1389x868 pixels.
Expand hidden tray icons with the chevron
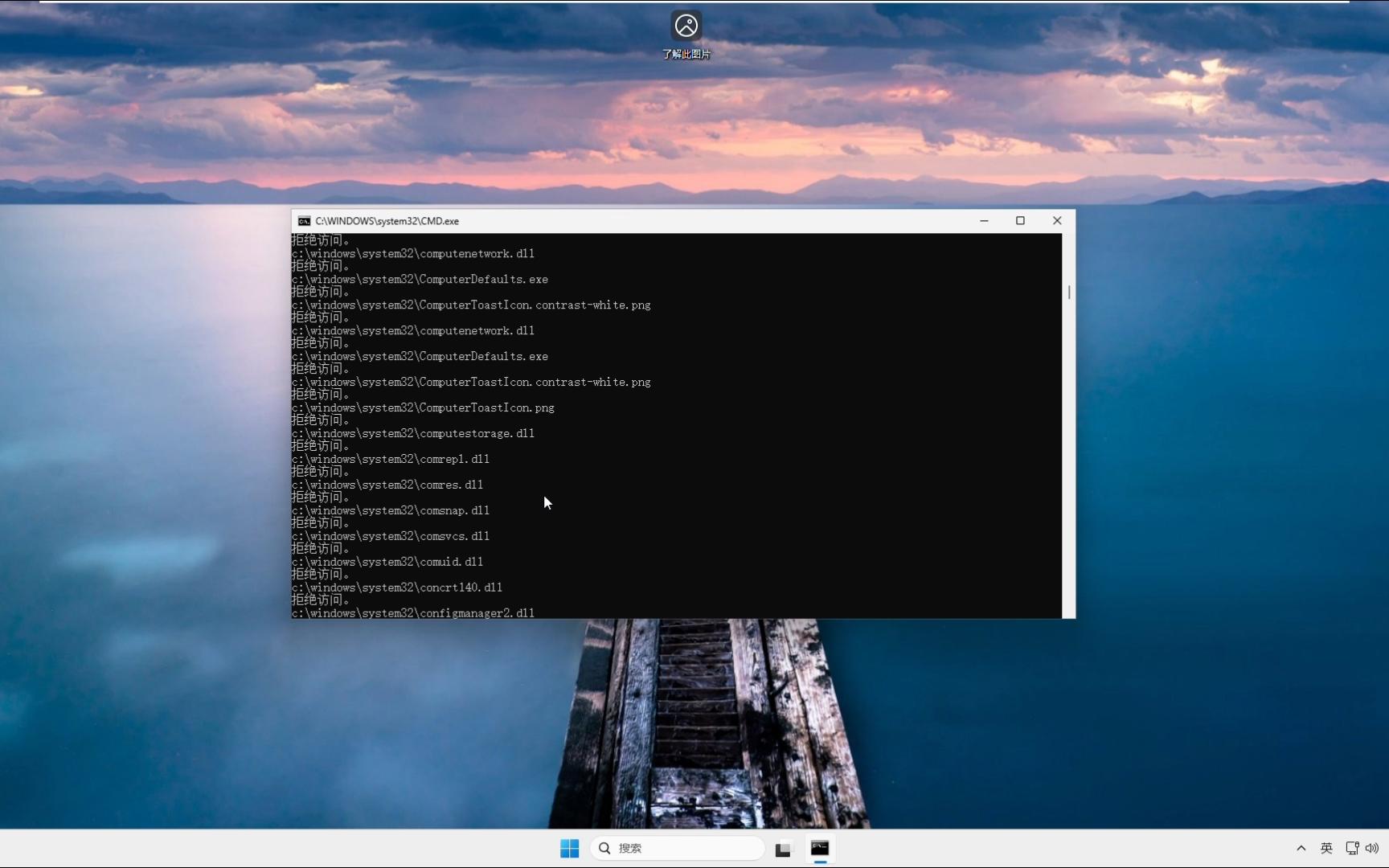coord(1300,848)
